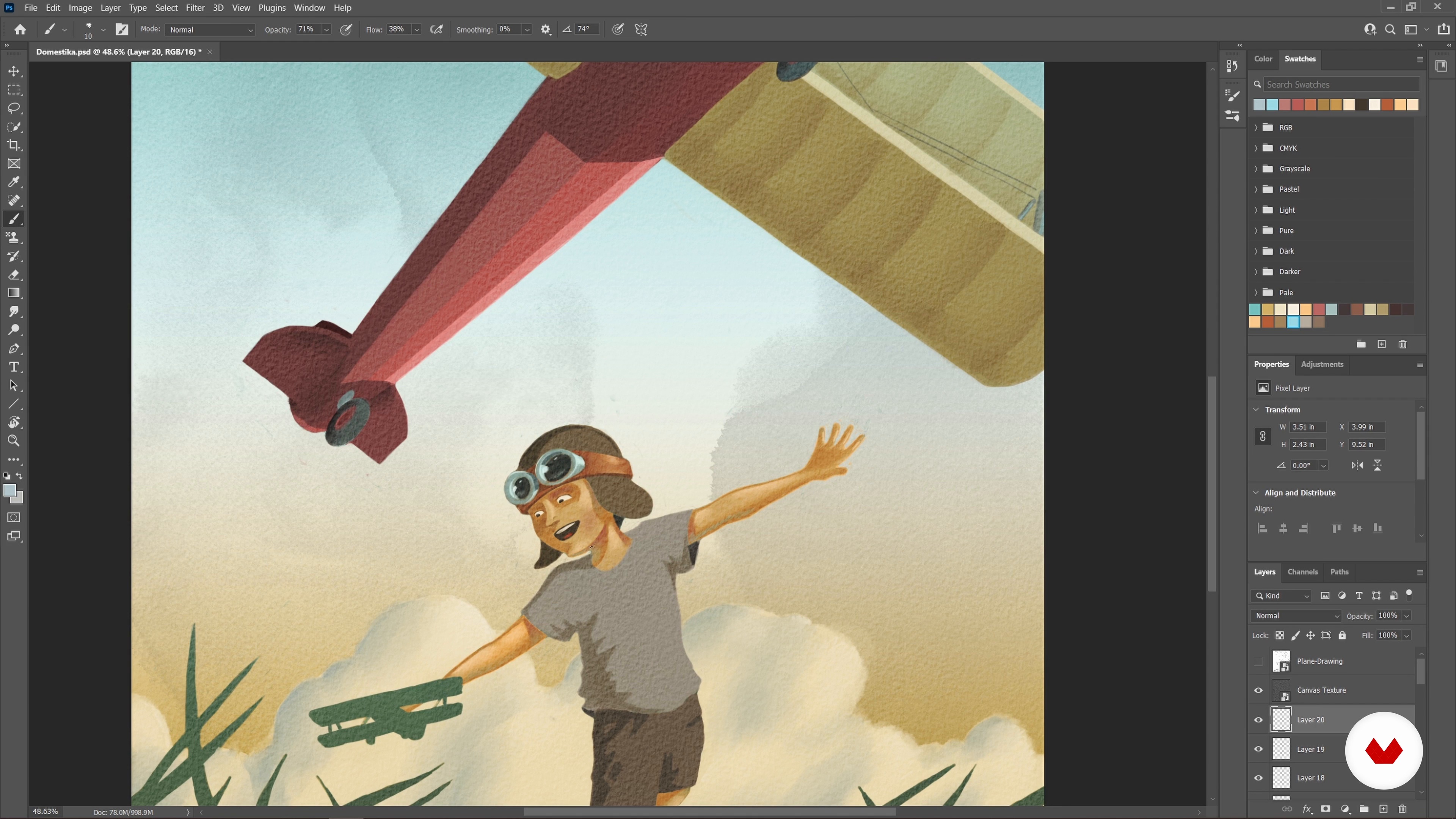The width and height of the screenshot is (1456, 819).
Task: Flip horizontally in Transform properties
Action: point(1357,465)
